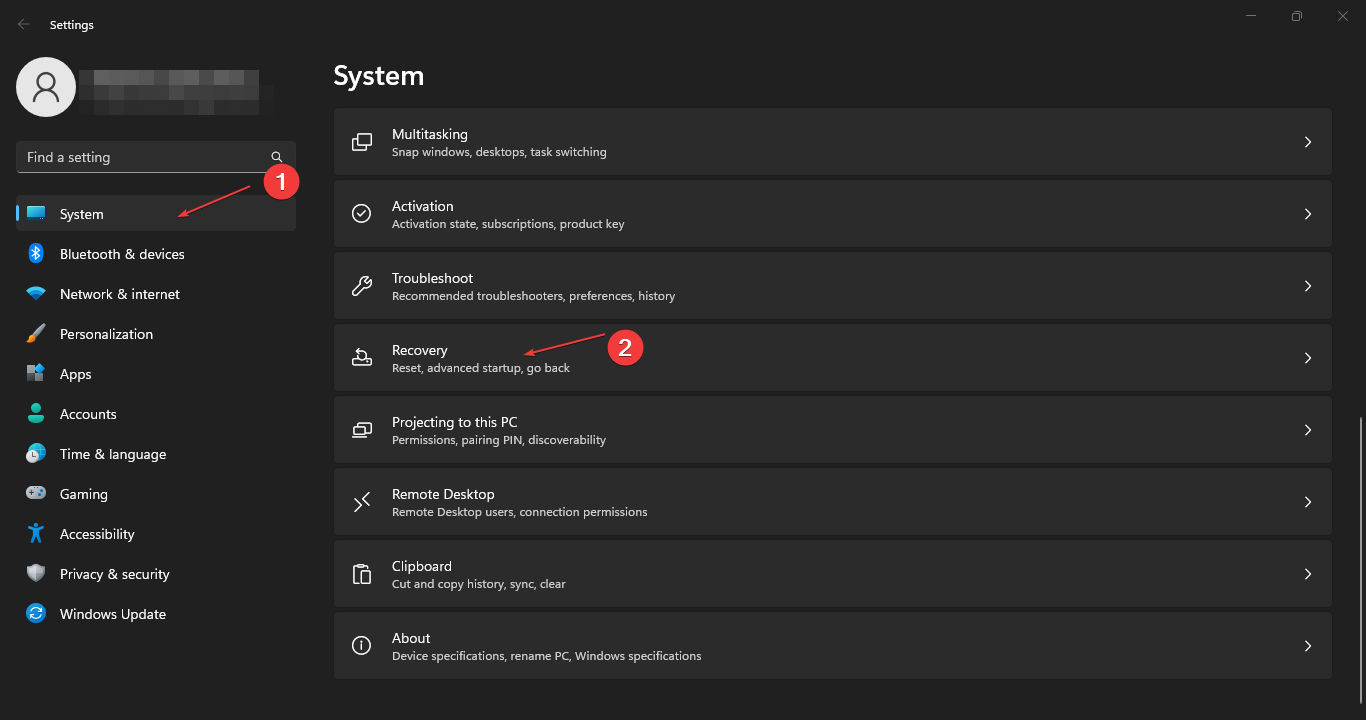Click the Network & internet wifi icon

(36, 294)
